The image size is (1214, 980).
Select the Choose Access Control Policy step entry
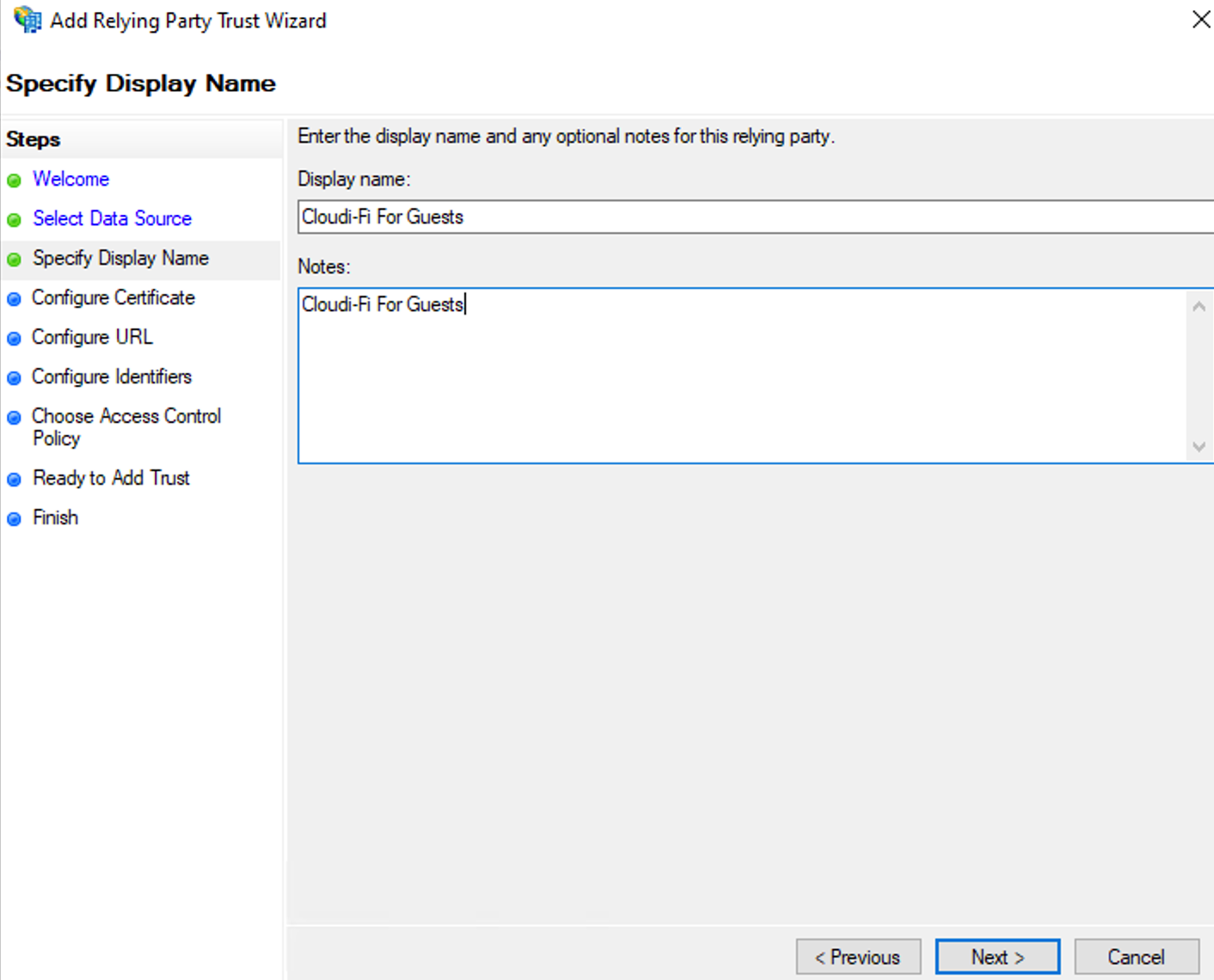[x=126, y=426]
